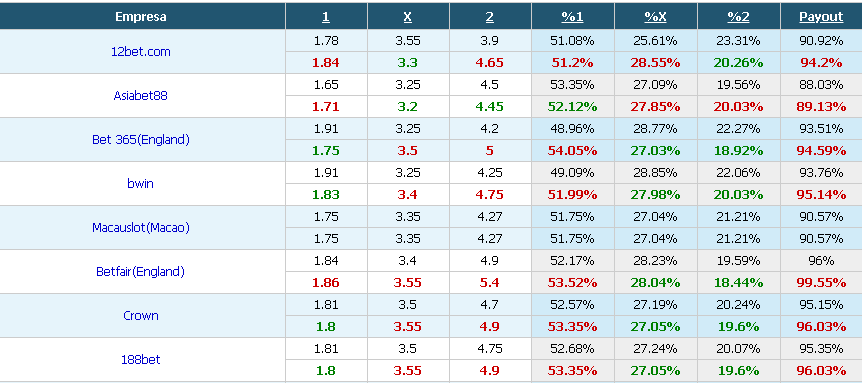This screenshot has width=862, height=383.
Task: Sort by the %X column header
Action: (655, 17)
